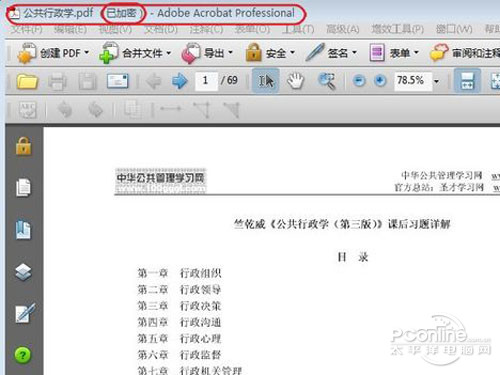Screen dimensions: 500x375
Task: Open the Layers panel in the sidebar
Action: coord(23,272)
